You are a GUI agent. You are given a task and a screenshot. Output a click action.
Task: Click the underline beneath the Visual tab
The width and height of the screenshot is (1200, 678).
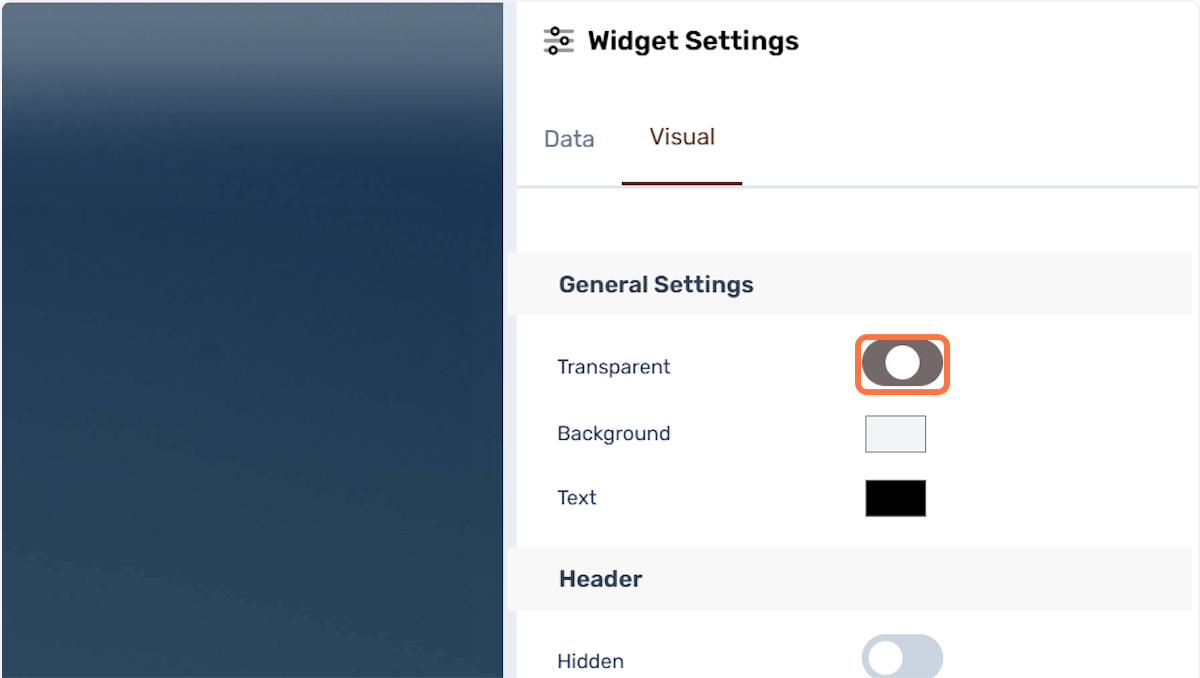pos(682,184)
